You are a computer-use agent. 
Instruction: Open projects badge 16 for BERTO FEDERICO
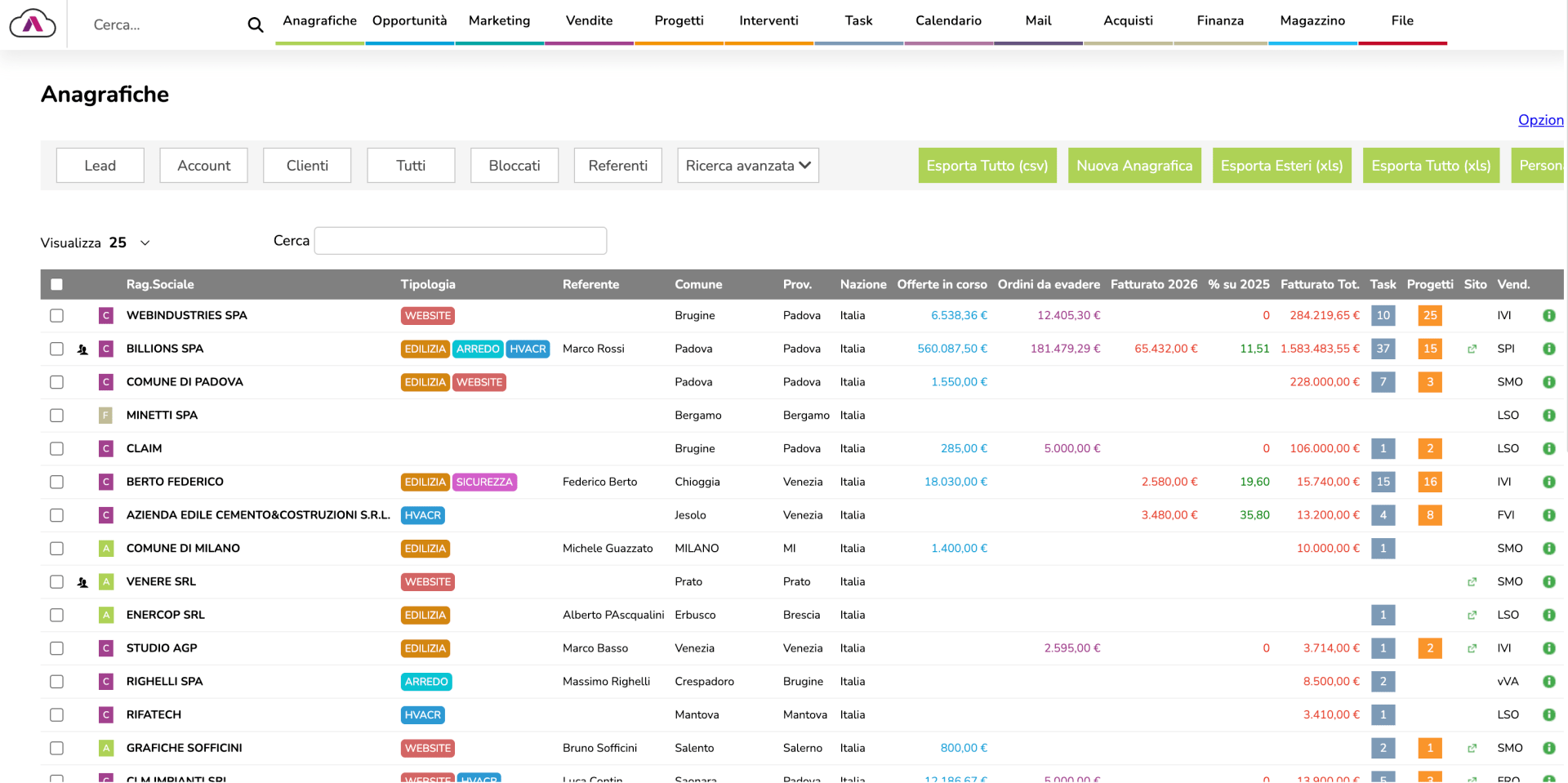coord(1429,482)
